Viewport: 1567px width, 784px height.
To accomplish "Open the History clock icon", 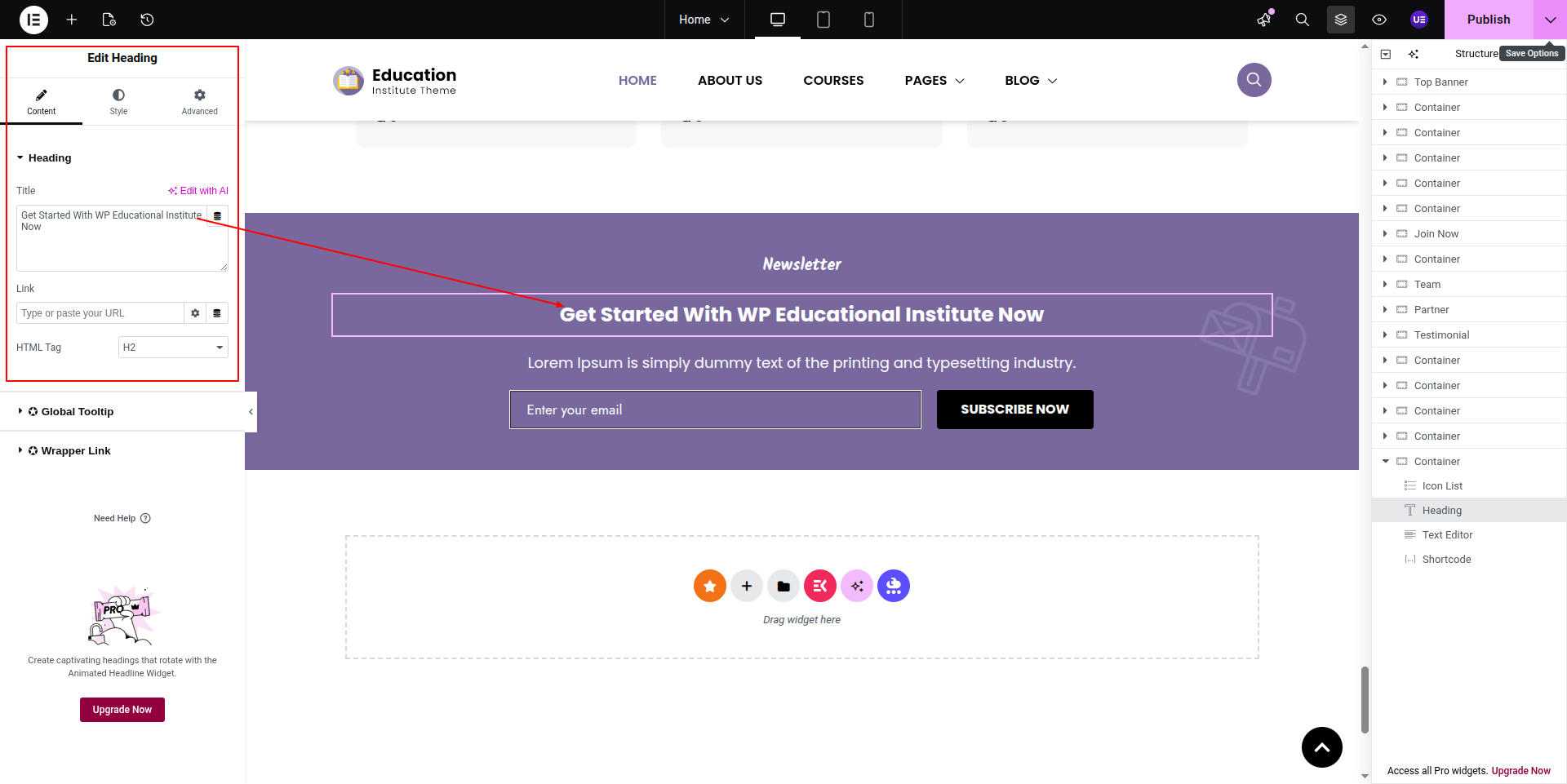I will click(147, 20).
